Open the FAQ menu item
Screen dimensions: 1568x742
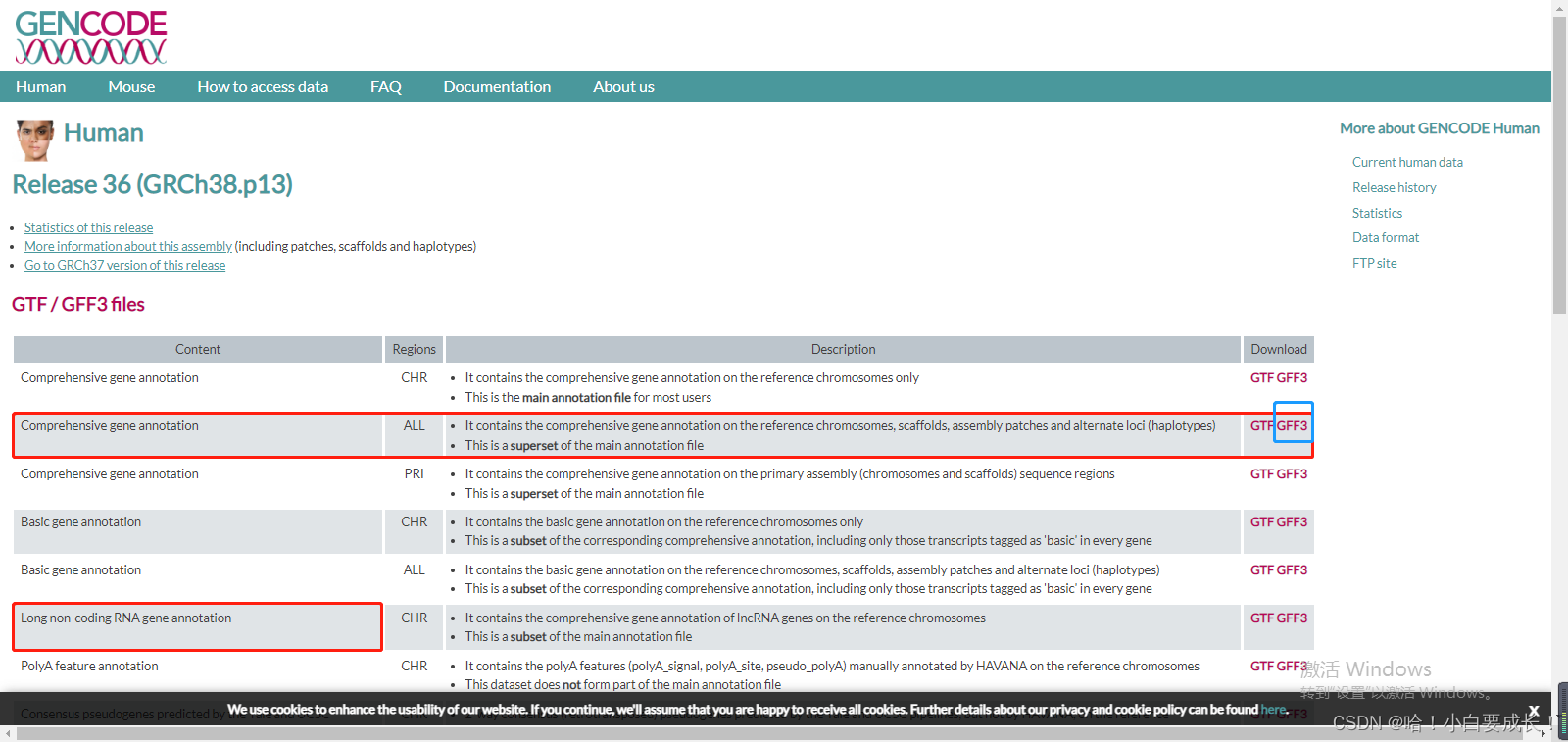click(386, 86)
